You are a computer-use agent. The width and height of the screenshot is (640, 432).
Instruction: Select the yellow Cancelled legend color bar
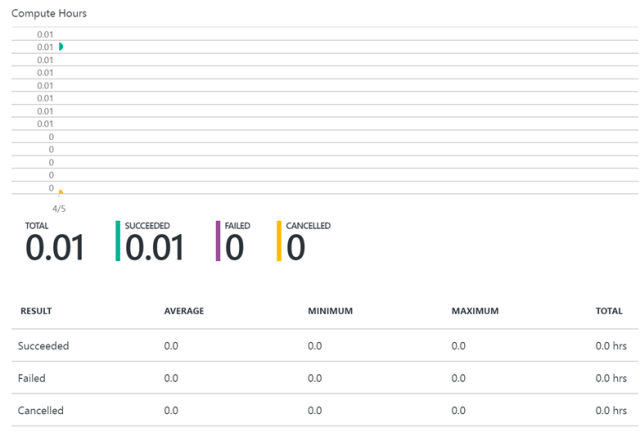pos(279,241)
